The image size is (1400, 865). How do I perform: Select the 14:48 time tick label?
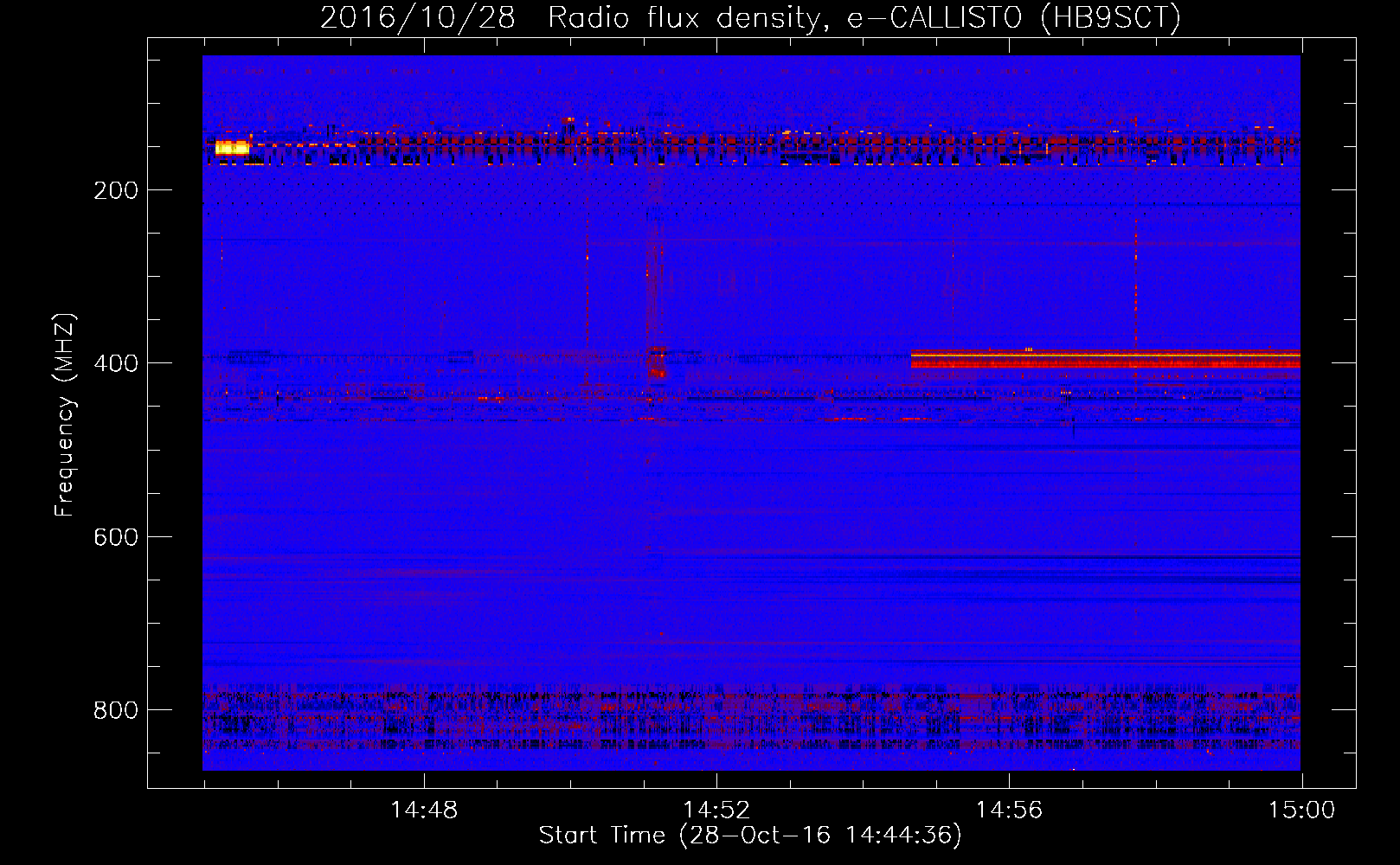[424, 811]
